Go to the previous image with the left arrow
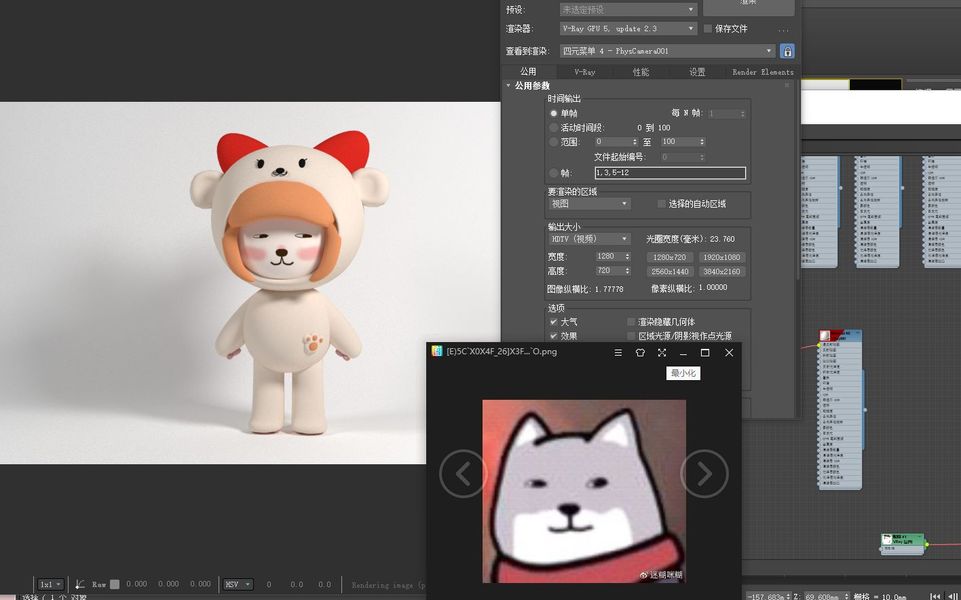 tap(463, 473)
